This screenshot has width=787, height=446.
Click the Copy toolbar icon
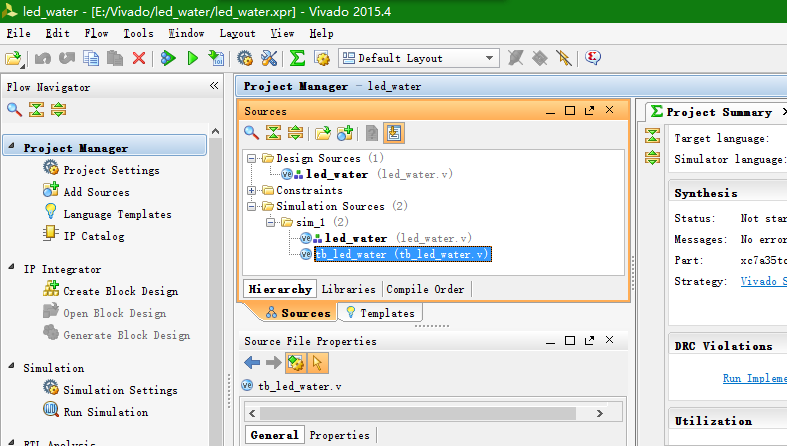tap(91, 58)
